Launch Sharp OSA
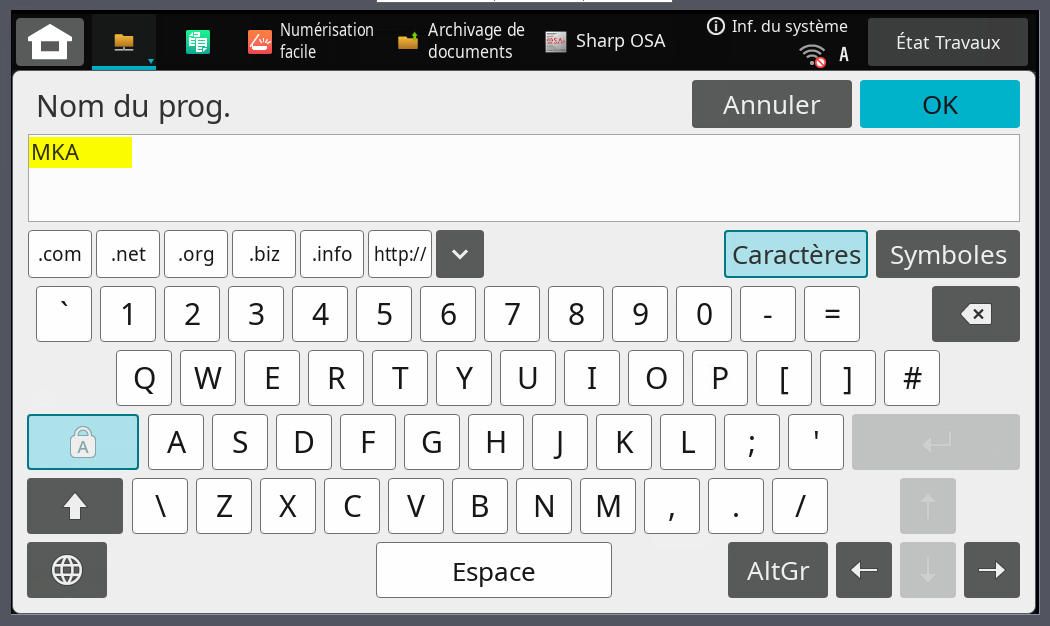This screenshot has height=626, width=1050. 605,41
